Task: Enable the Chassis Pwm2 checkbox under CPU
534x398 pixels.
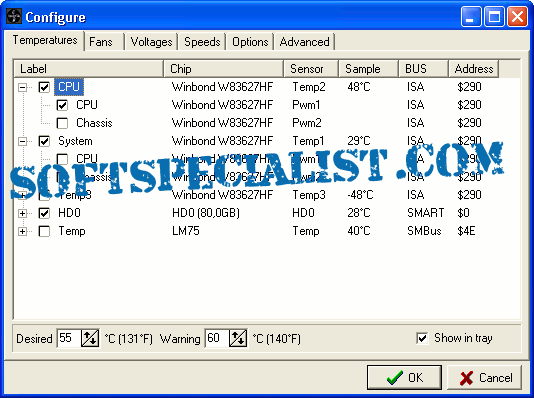Action: coord(62,123)
